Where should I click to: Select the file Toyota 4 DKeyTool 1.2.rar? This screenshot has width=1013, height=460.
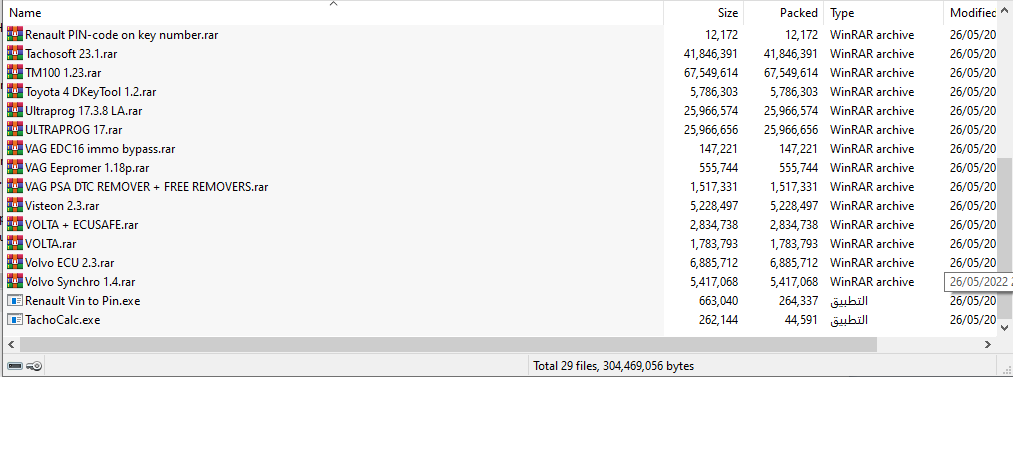tap(90, 92)
